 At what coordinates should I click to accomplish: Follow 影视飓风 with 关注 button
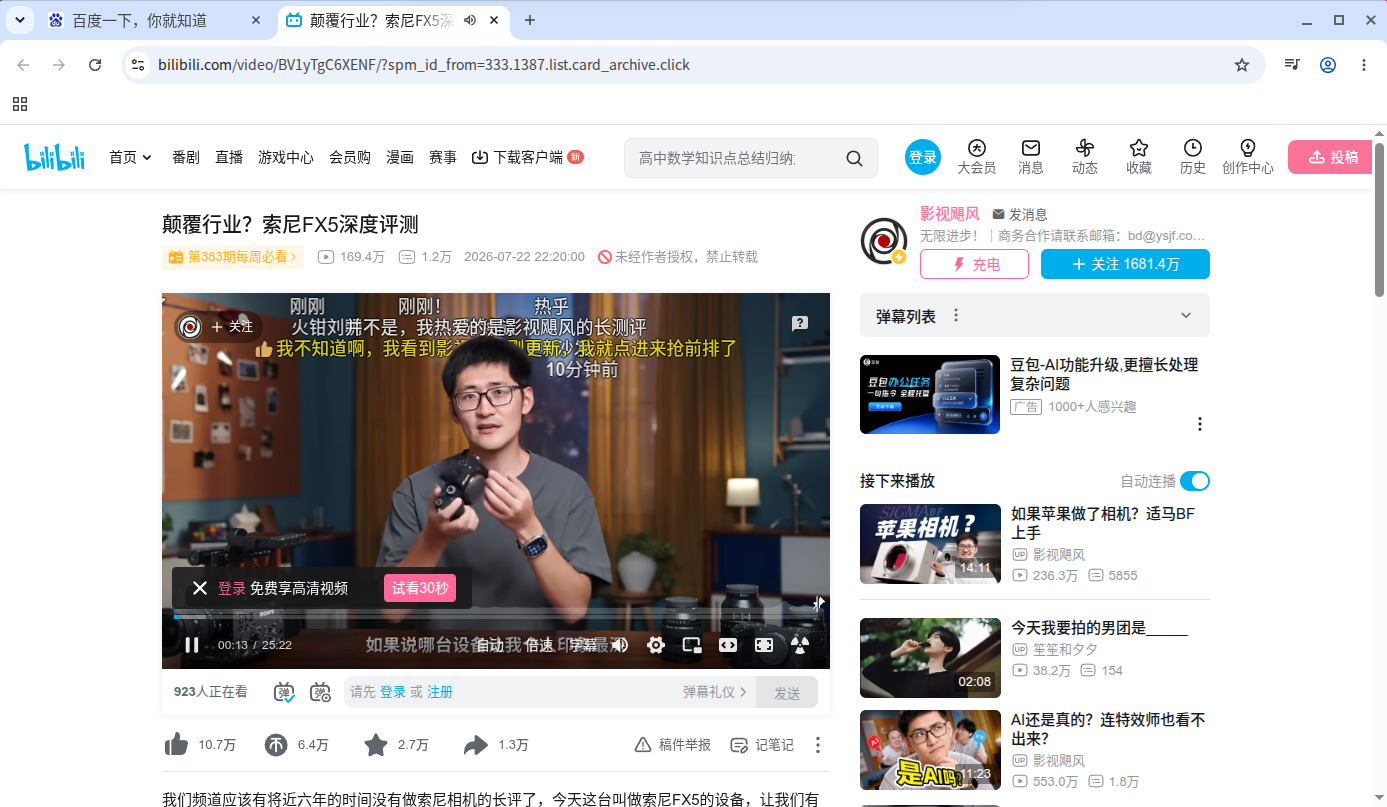point(1125,264)
